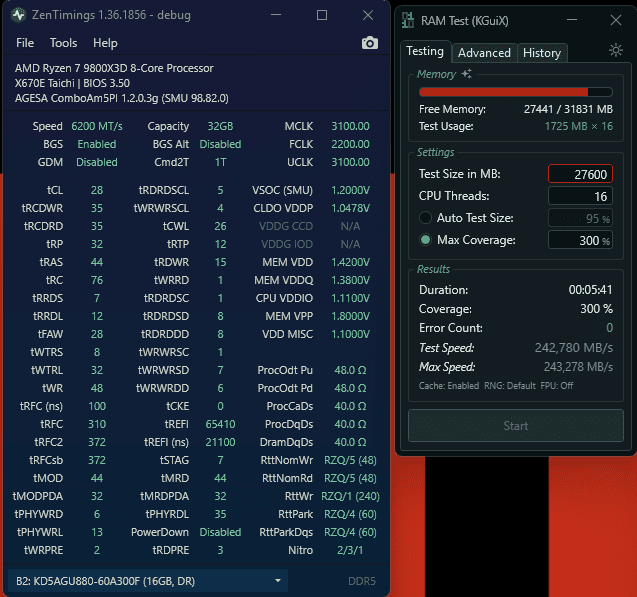Click the GDM Disabled value

point(97,162)
